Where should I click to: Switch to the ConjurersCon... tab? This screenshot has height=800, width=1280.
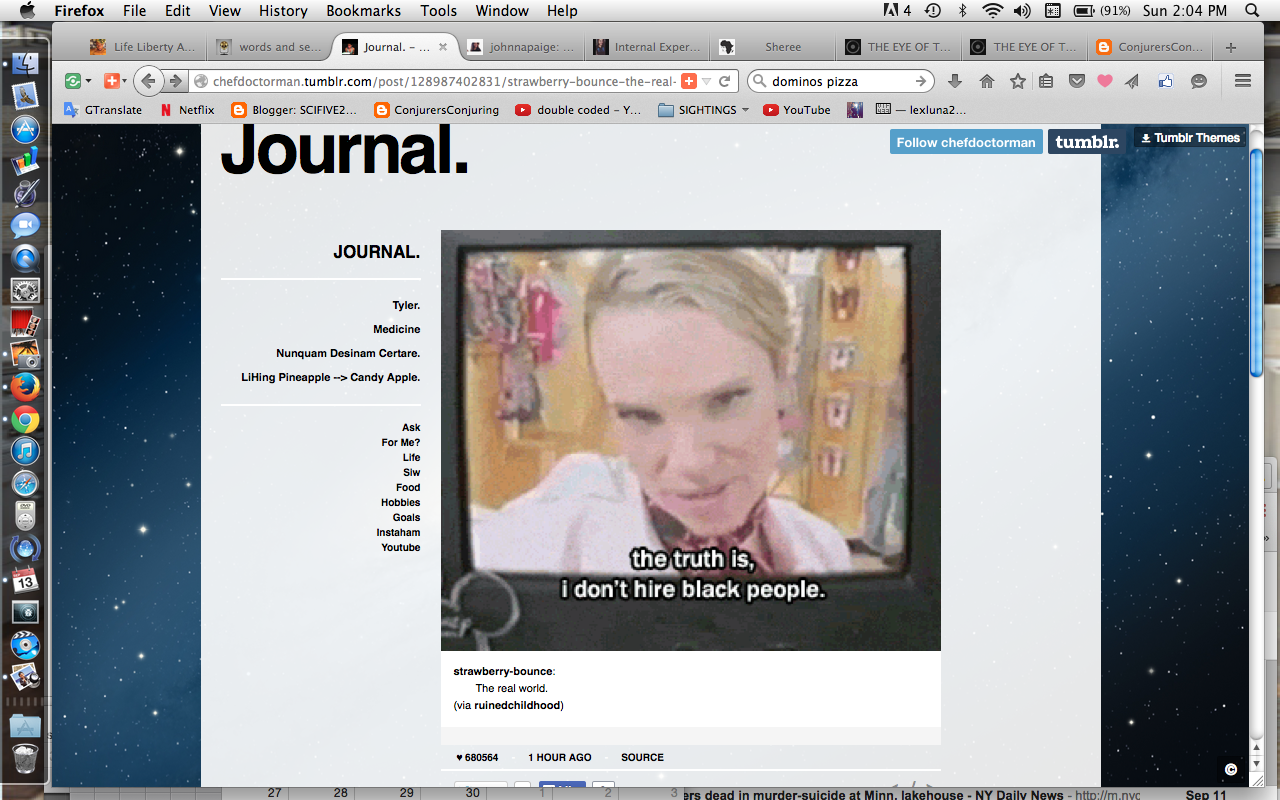[1150, 47]
